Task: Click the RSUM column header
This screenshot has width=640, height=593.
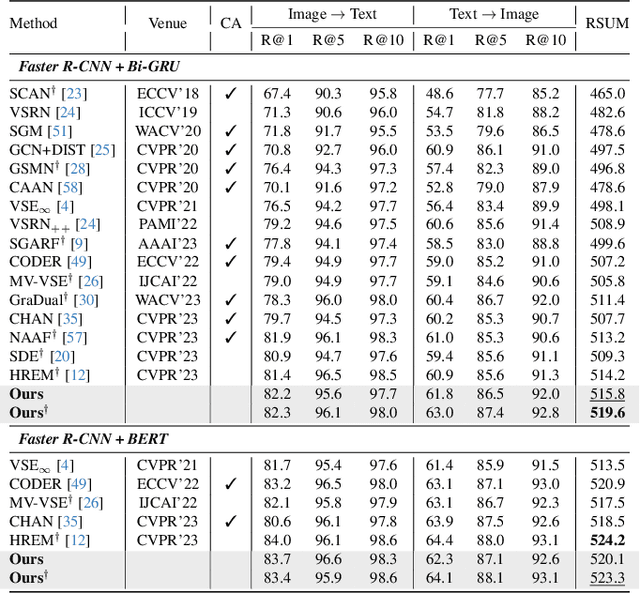Action: point(608,22)
